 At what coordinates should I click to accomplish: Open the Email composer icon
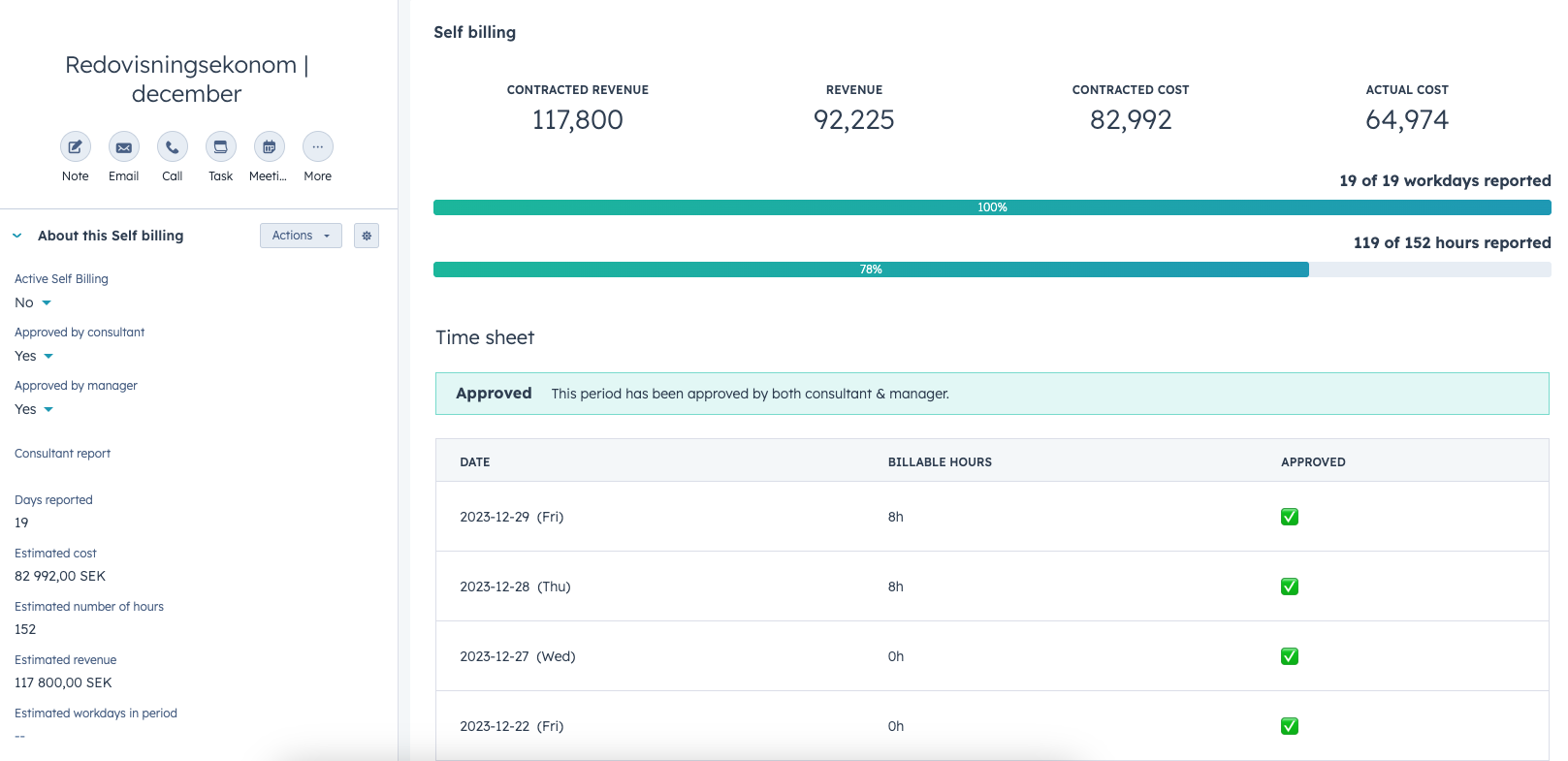[x=124, y=147]
